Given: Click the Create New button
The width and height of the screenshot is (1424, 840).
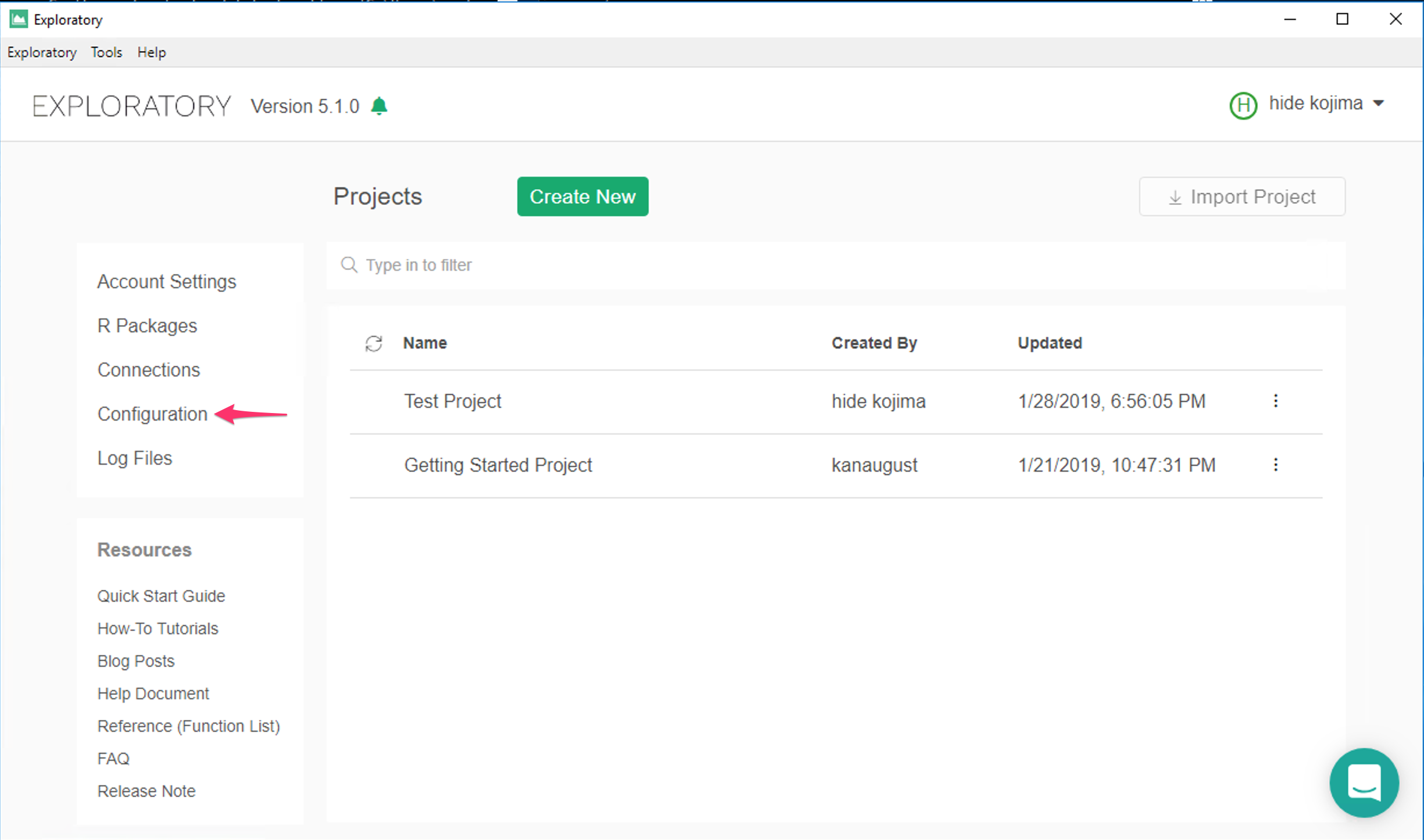Looking at the screenshot, I should [x=582, y=196].
